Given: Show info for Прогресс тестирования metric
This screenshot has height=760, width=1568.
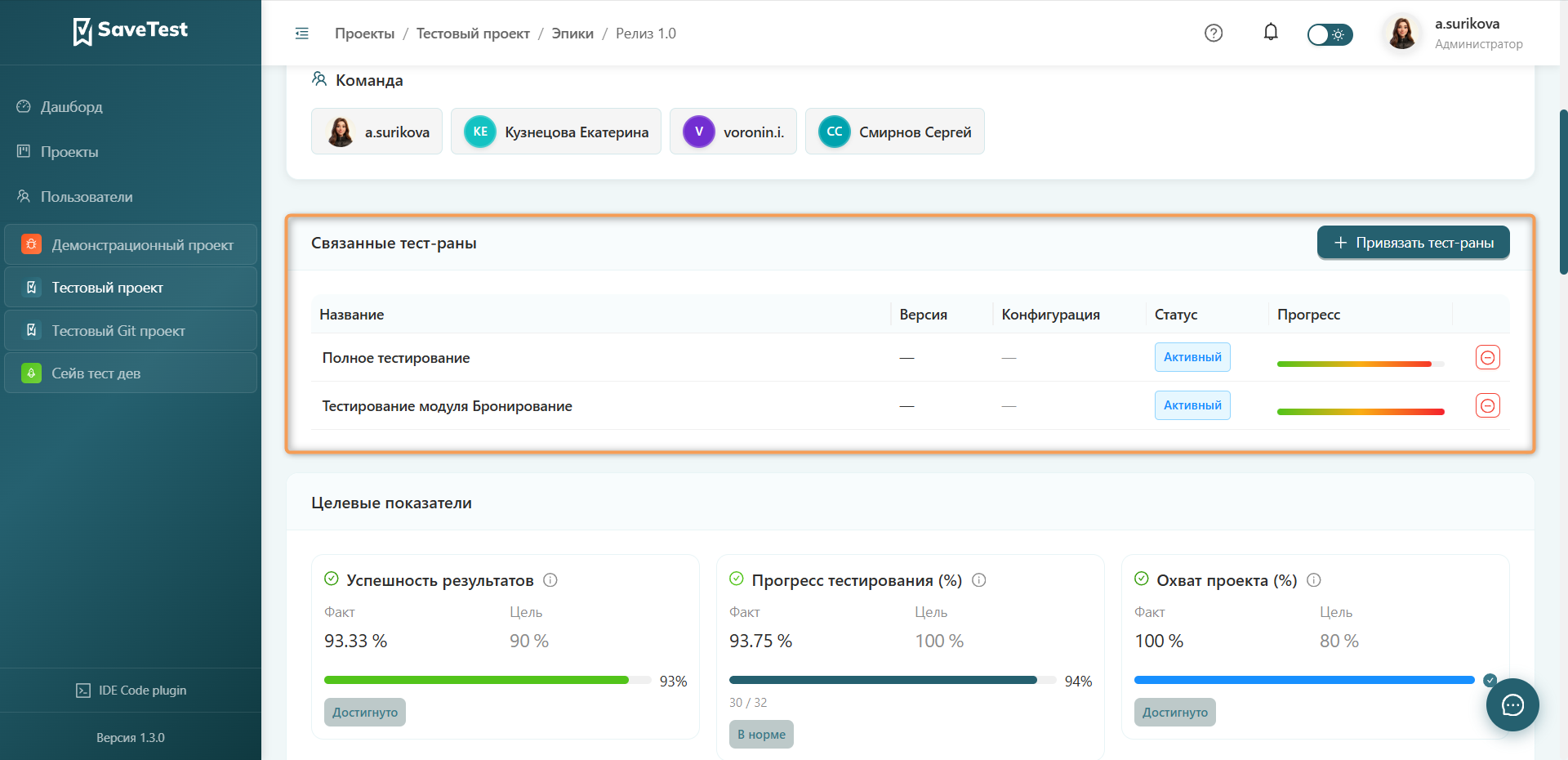Looking at the screenshot, I should pyautogui.click(x=979, y=580).
